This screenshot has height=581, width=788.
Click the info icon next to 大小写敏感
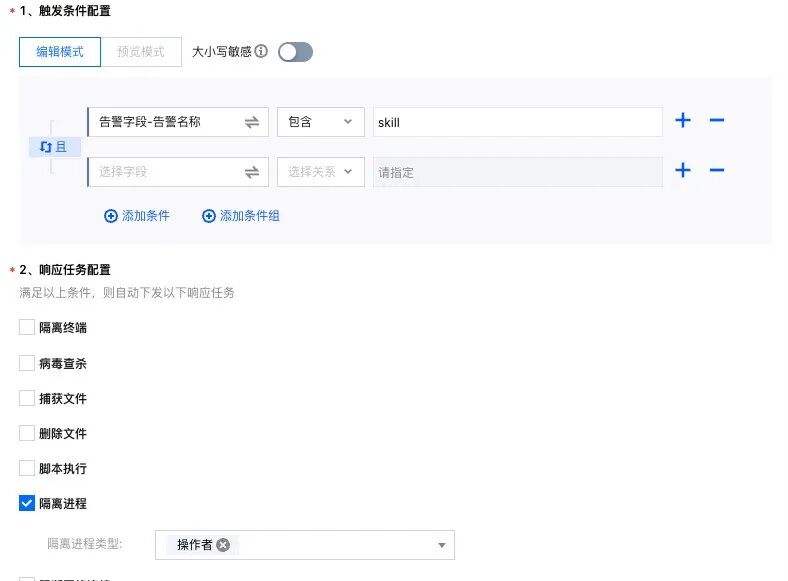tap(261, 51)
